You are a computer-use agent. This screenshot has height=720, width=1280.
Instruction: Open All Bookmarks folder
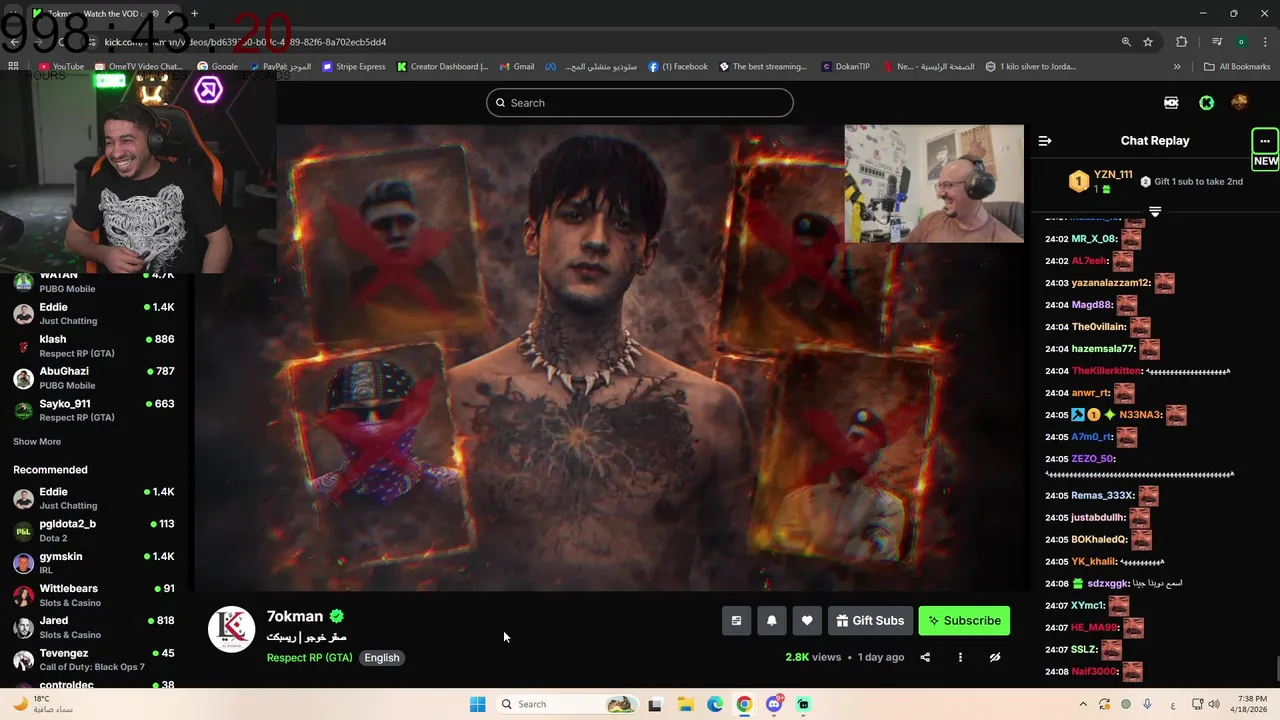click(1237, 67)
